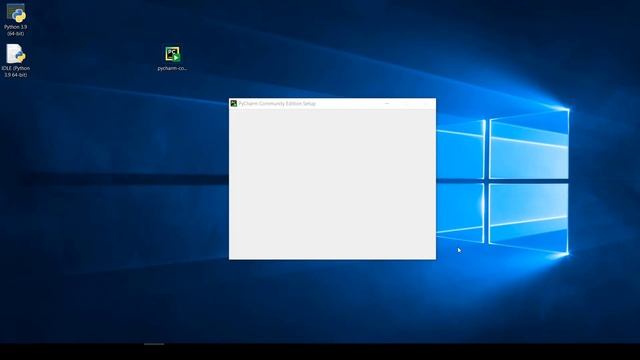640x360 pixels.
Task: Minimize the PyCharm Community Edition Setup window
Action: coord(387,104)
